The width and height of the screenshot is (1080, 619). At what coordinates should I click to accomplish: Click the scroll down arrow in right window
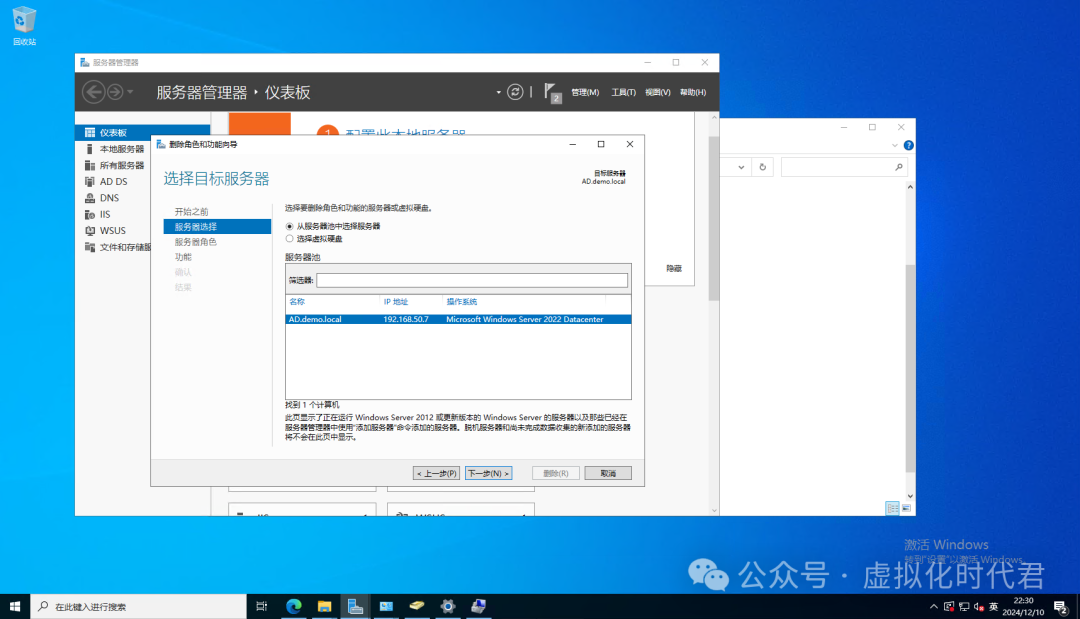(910, 496)
